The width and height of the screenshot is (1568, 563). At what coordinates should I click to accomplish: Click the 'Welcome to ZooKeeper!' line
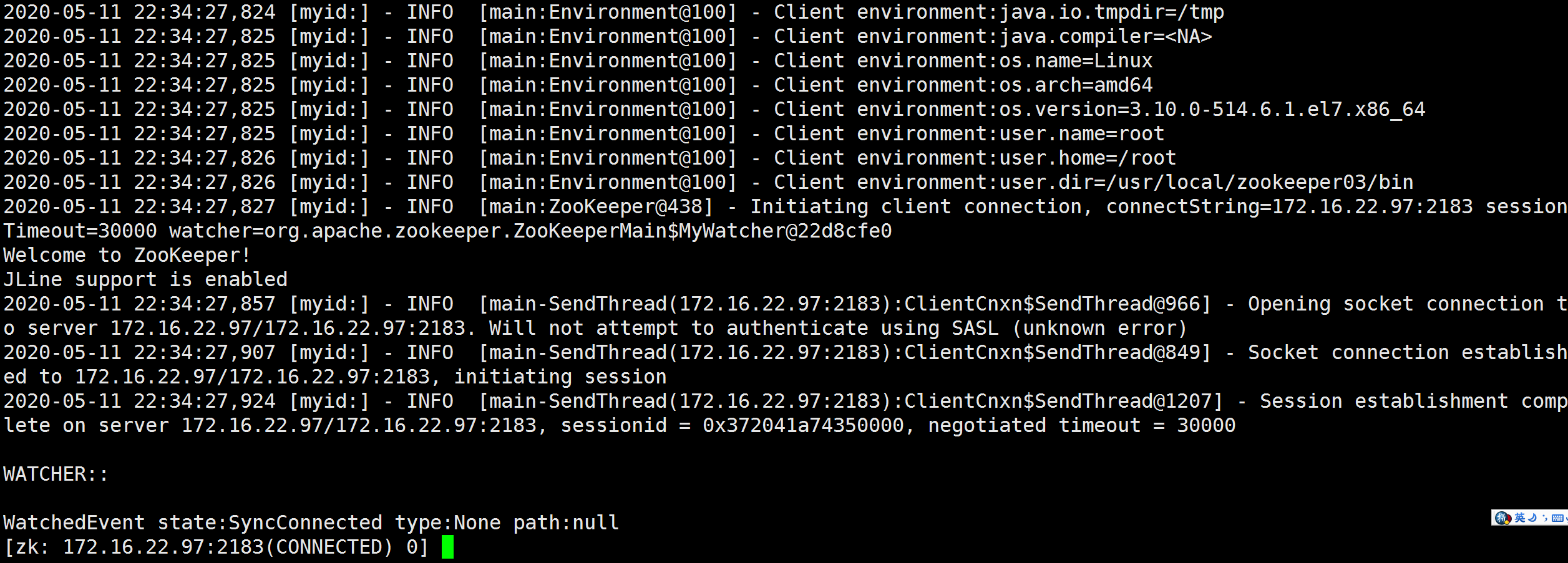[x=127, y=255]
